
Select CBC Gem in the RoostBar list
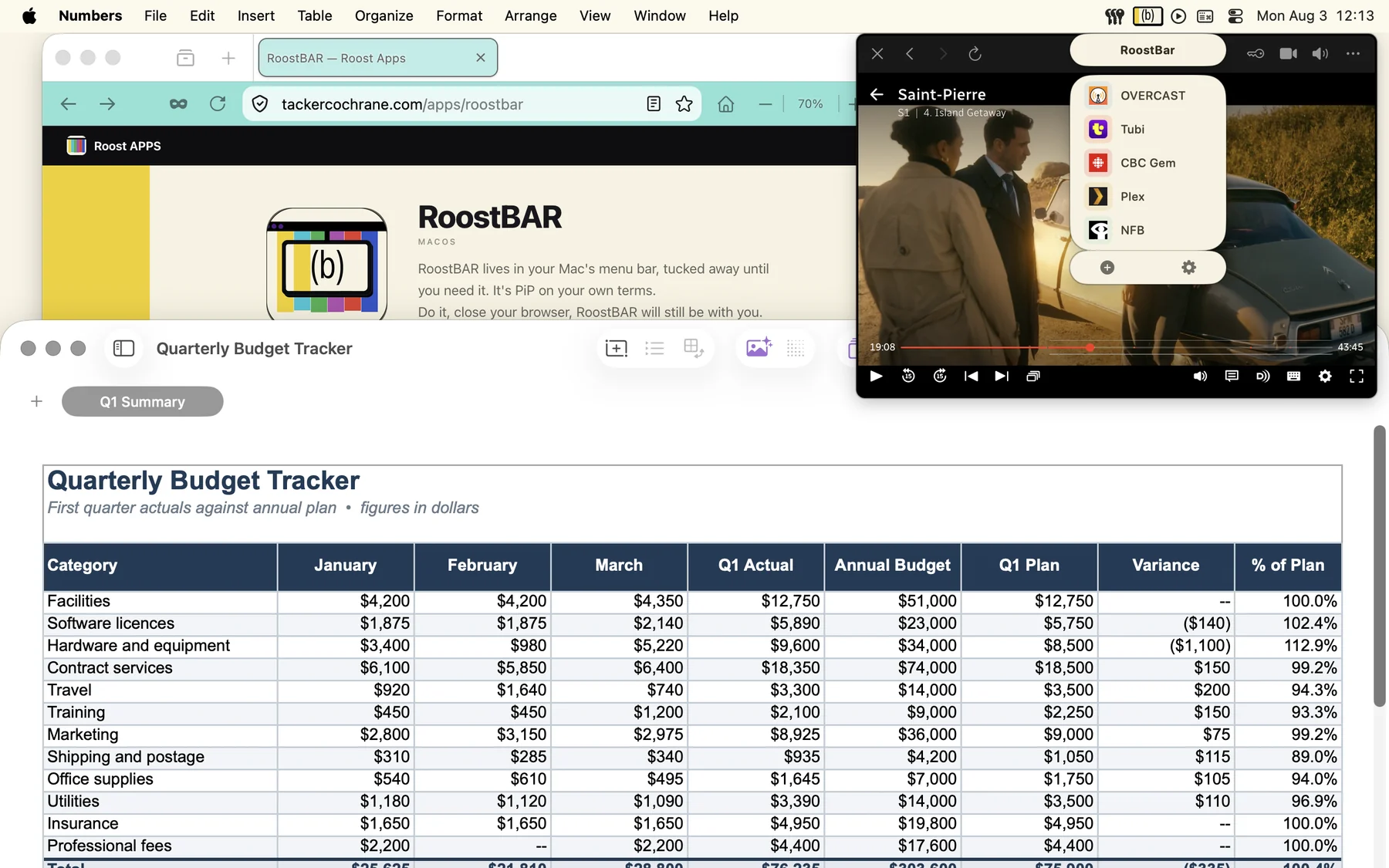pos(1147,163)
